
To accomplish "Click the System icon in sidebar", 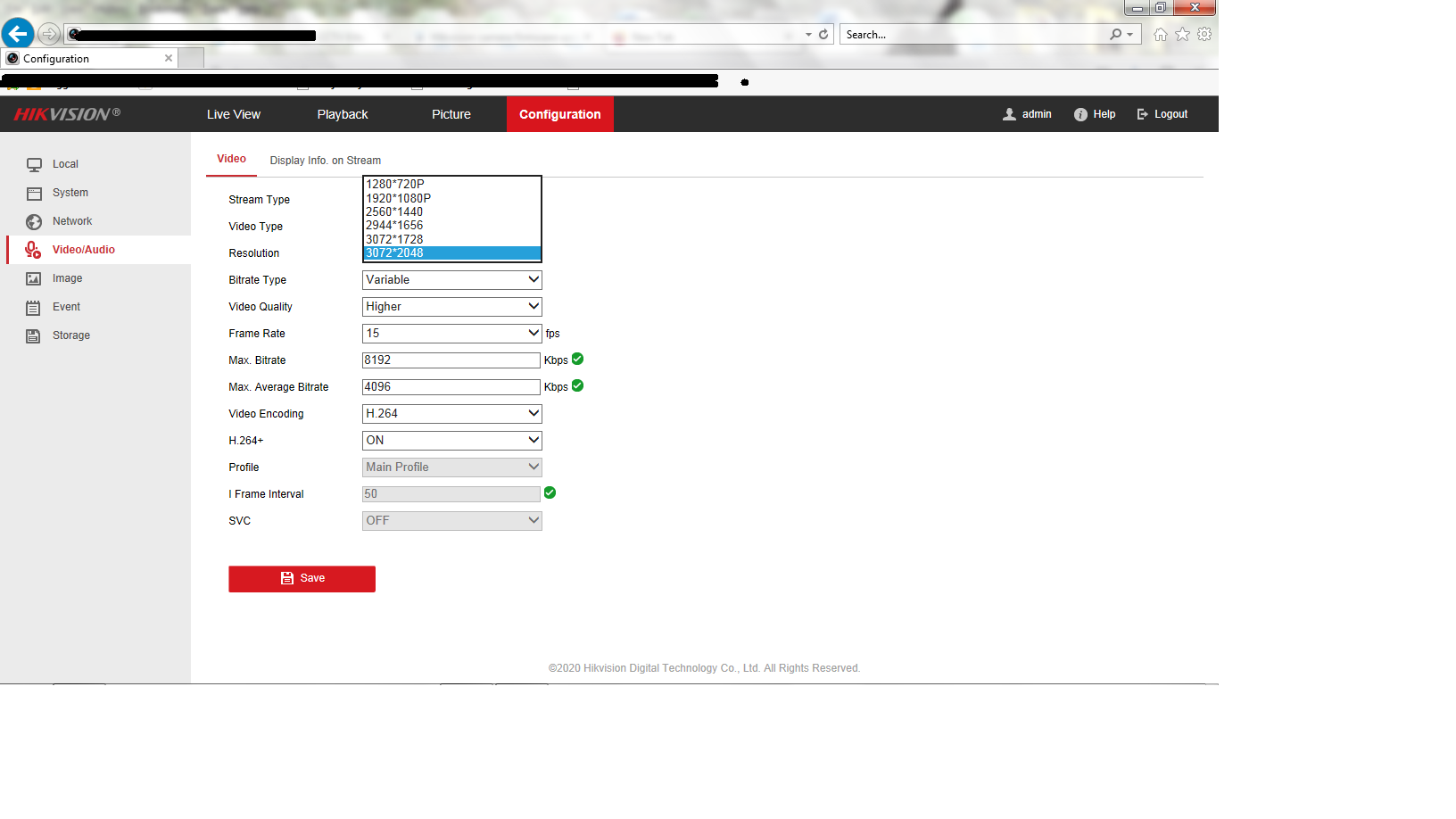I will click(34, 194).
